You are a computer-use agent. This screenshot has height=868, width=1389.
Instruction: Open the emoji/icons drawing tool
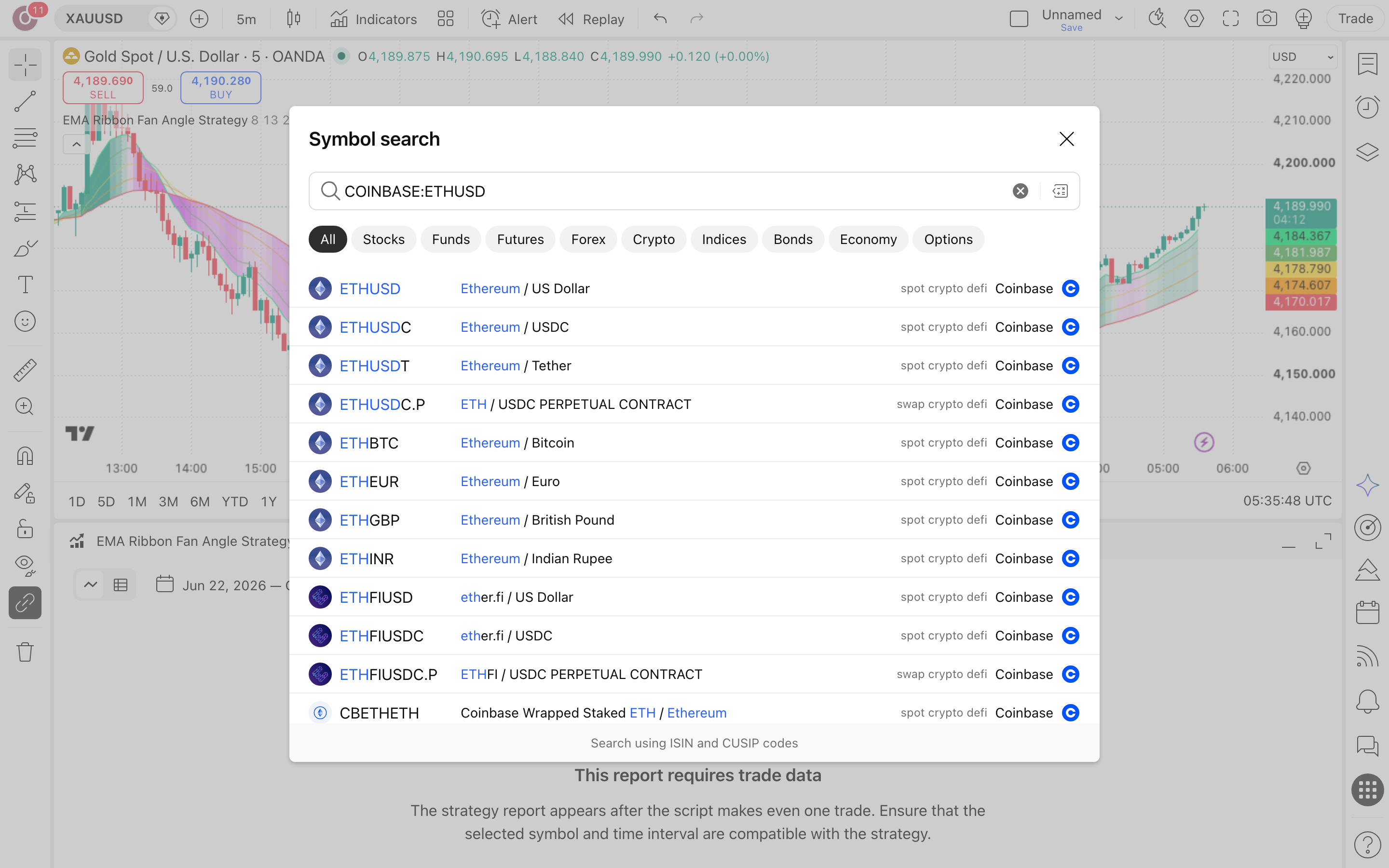pos(25,322)
